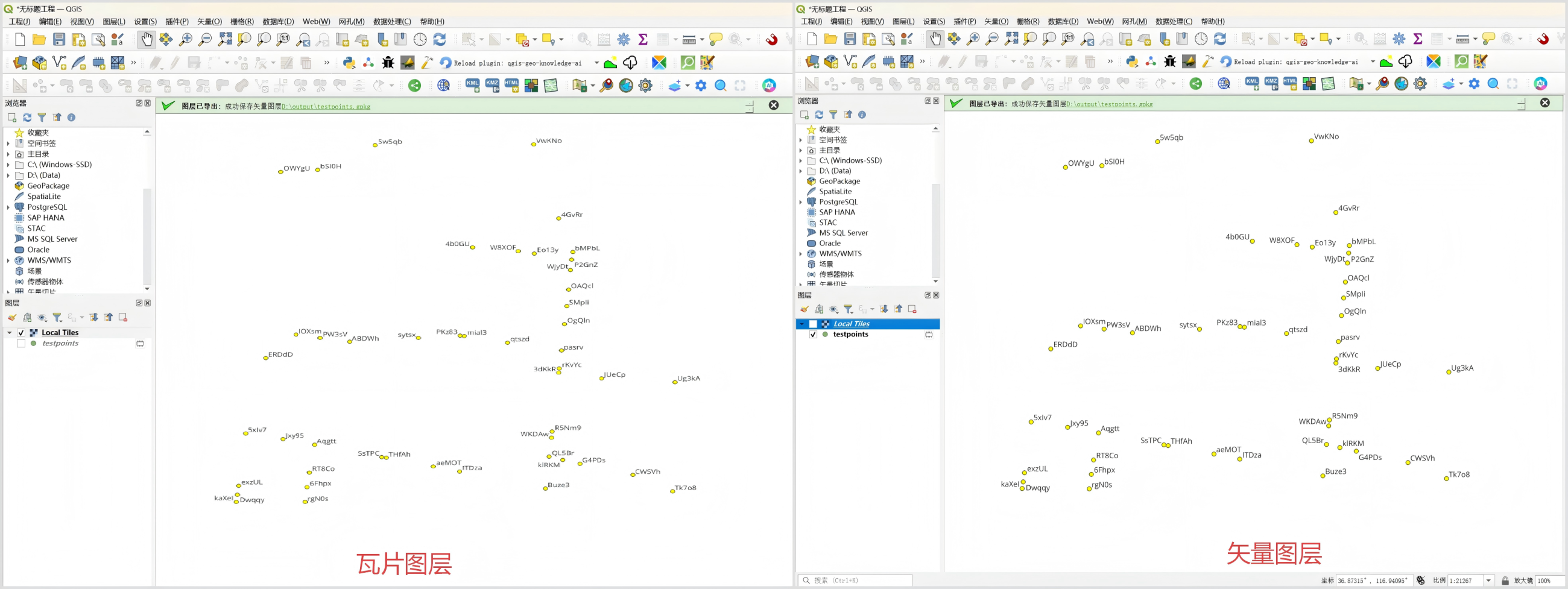Click Reload plugin button in left window
The height and width of the screenshot is (589, 1568).
(x=511, y=63)
